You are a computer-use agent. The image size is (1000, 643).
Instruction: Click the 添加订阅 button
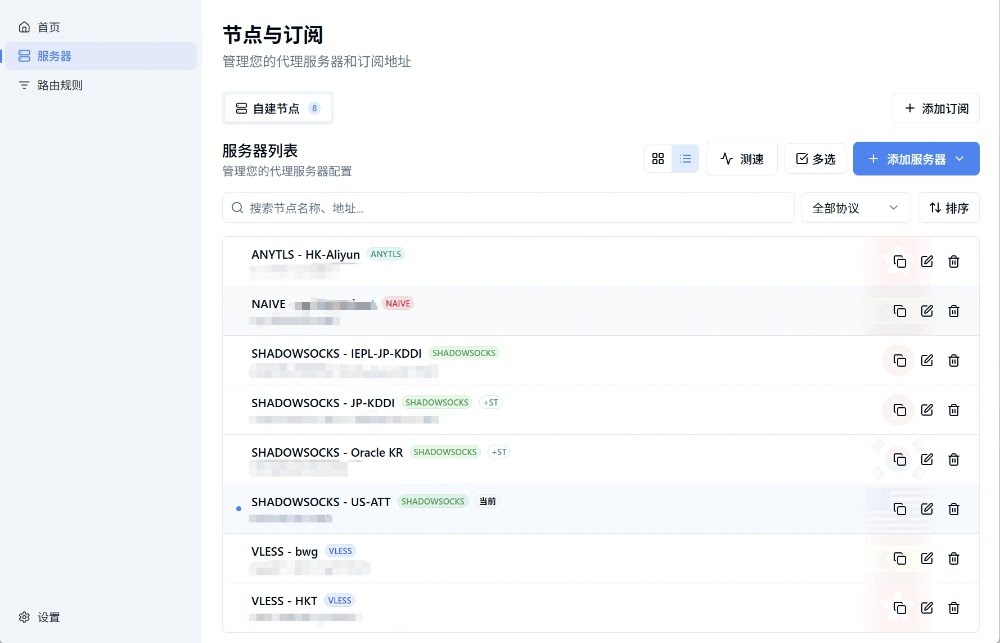tap(936, 108)
